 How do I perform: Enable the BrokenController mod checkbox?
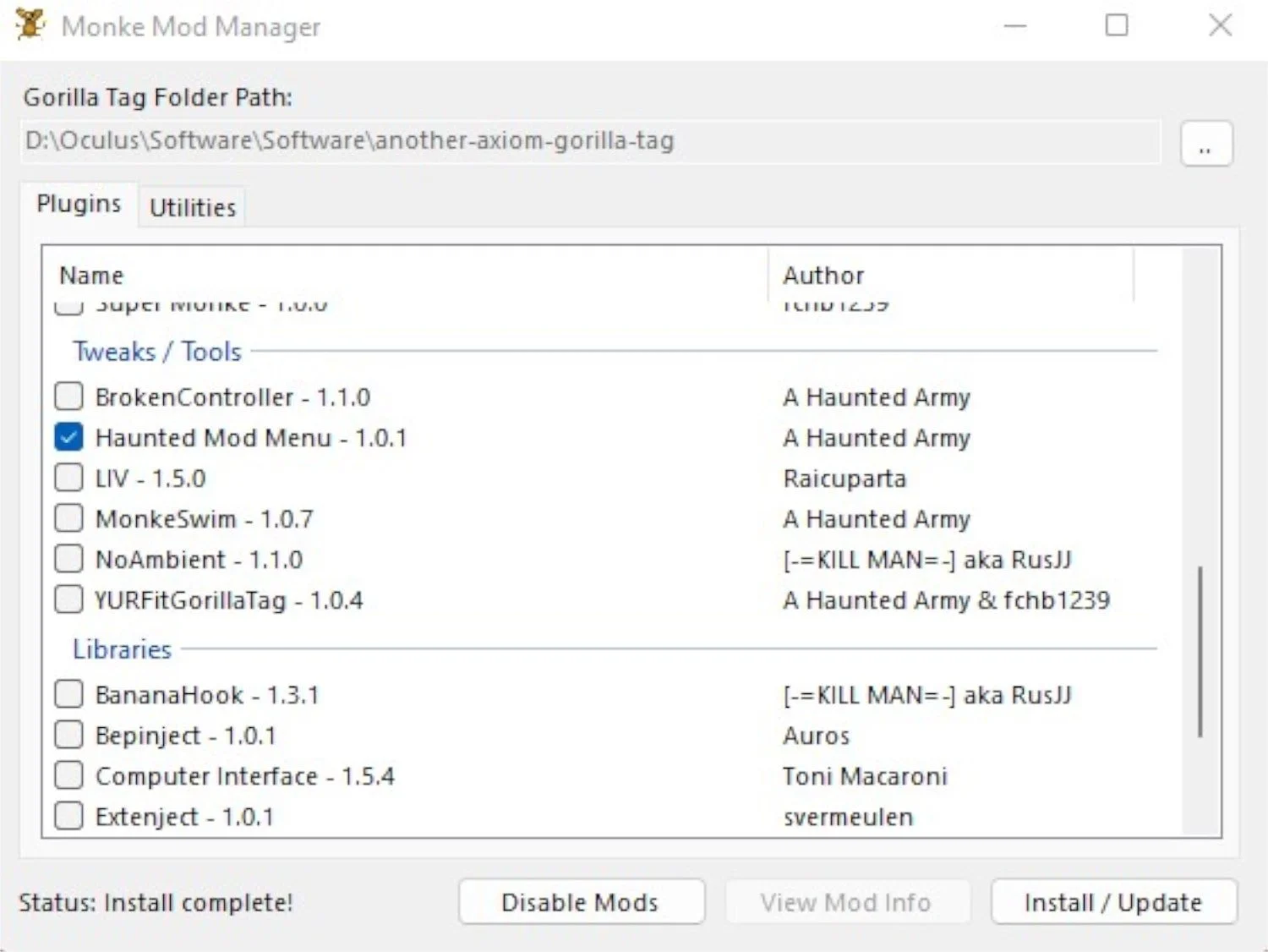pyautogui.click(x=68, y=396)
